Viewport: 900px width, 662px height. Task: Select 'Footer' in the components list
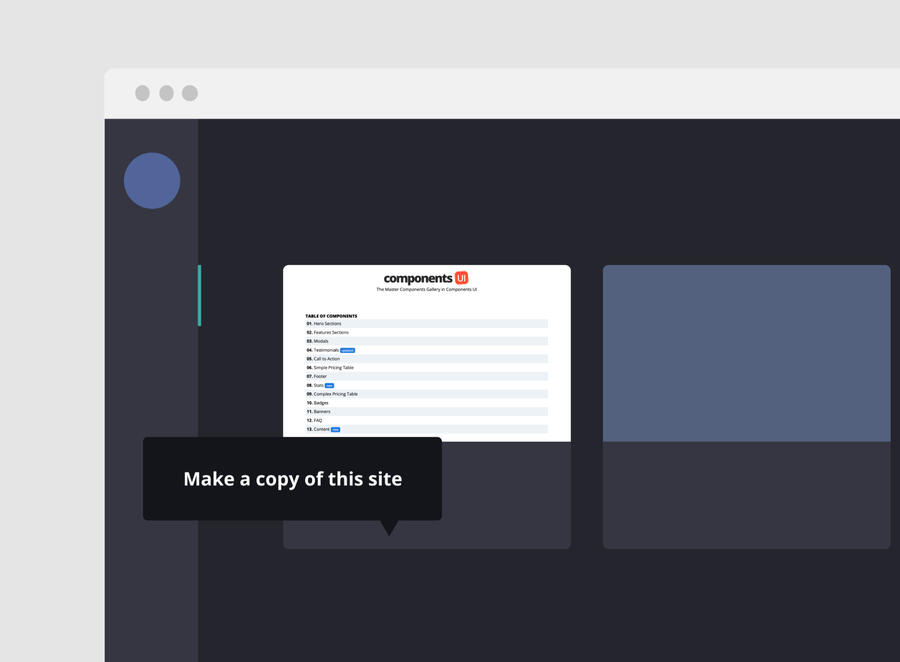click(x=320, y=376)
